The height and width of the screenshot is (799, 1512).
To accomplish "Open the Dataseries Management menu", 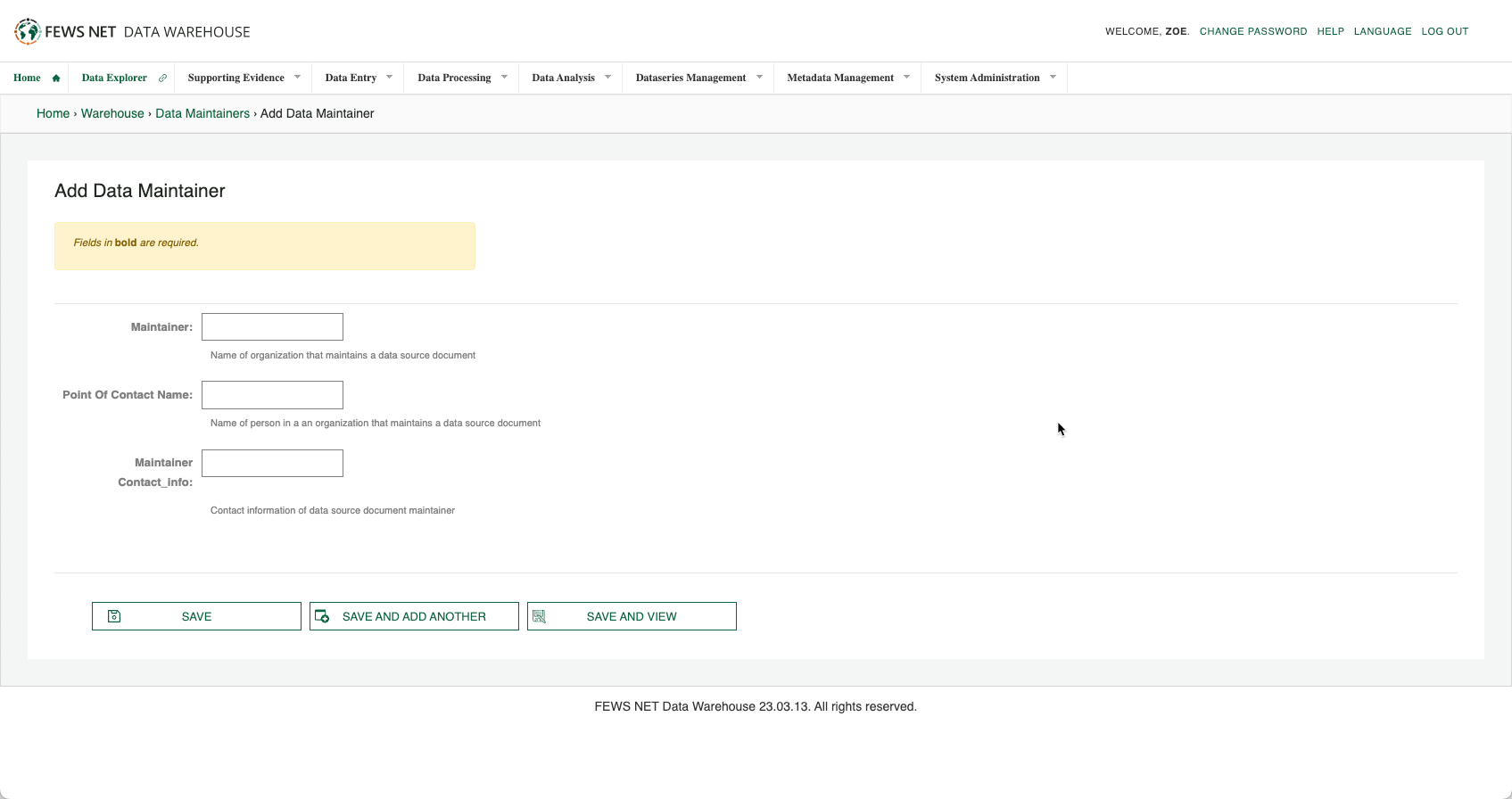I will [x=690, y=78].
